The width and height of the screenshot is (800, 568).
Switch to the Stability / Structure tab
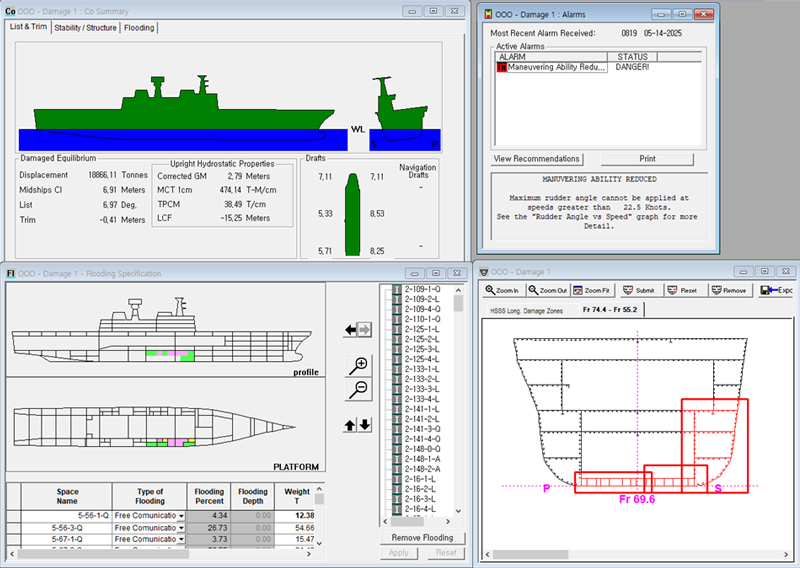tap(87, 28)
